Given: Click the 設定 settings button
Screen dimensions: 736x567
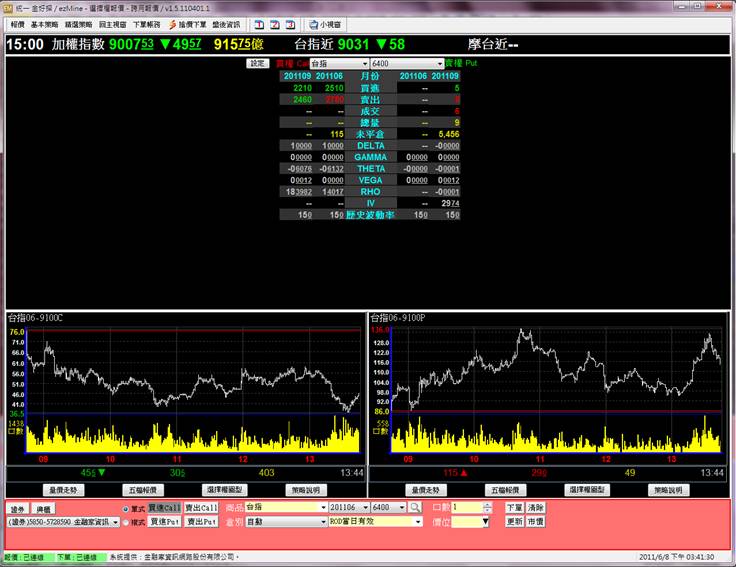Looking at the screenshot, I should (257, 63).
